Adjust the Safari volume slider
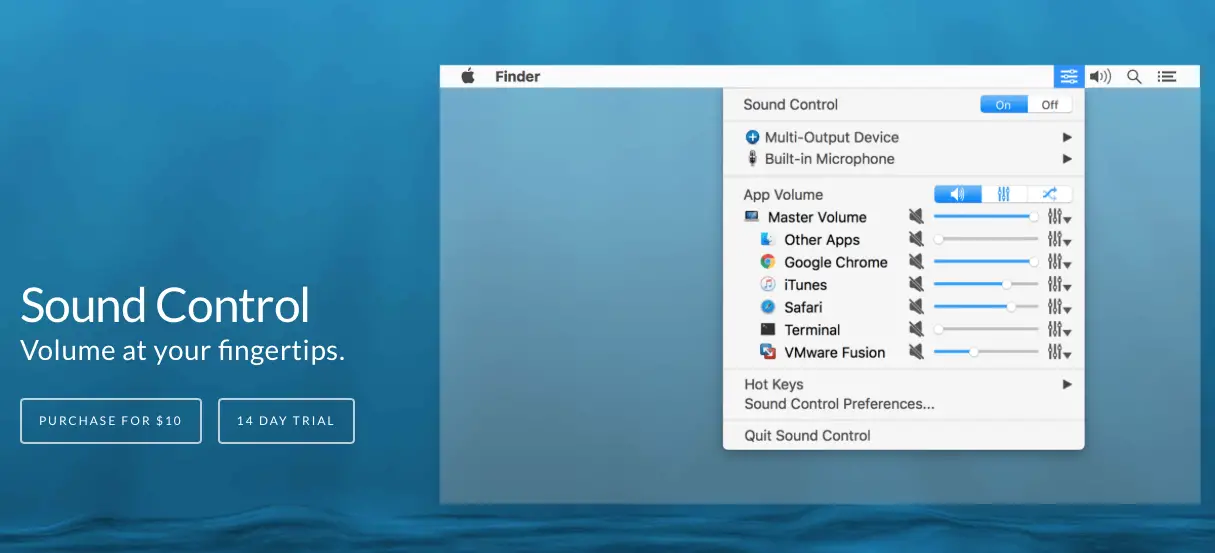 click(x=986, y=307)
